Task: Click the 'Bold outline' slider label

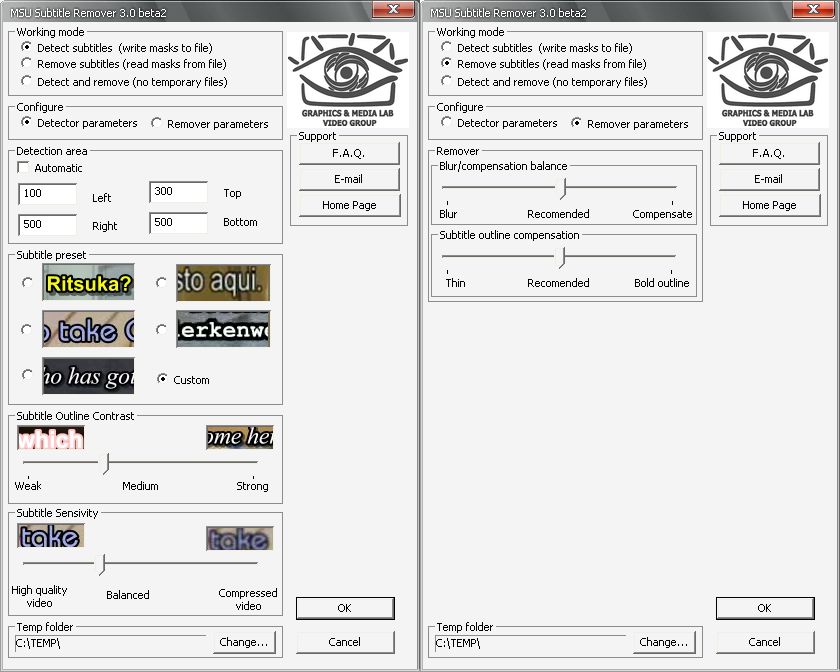Action: 662,283
